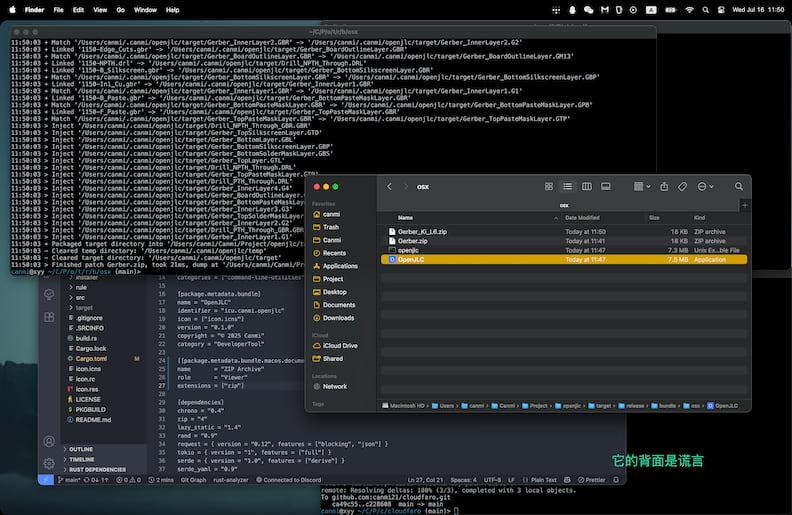The height and width of the screenshot is (515, 792).
Task: Click Prettier in VS Code status bar
Action: tap(594, 480)
